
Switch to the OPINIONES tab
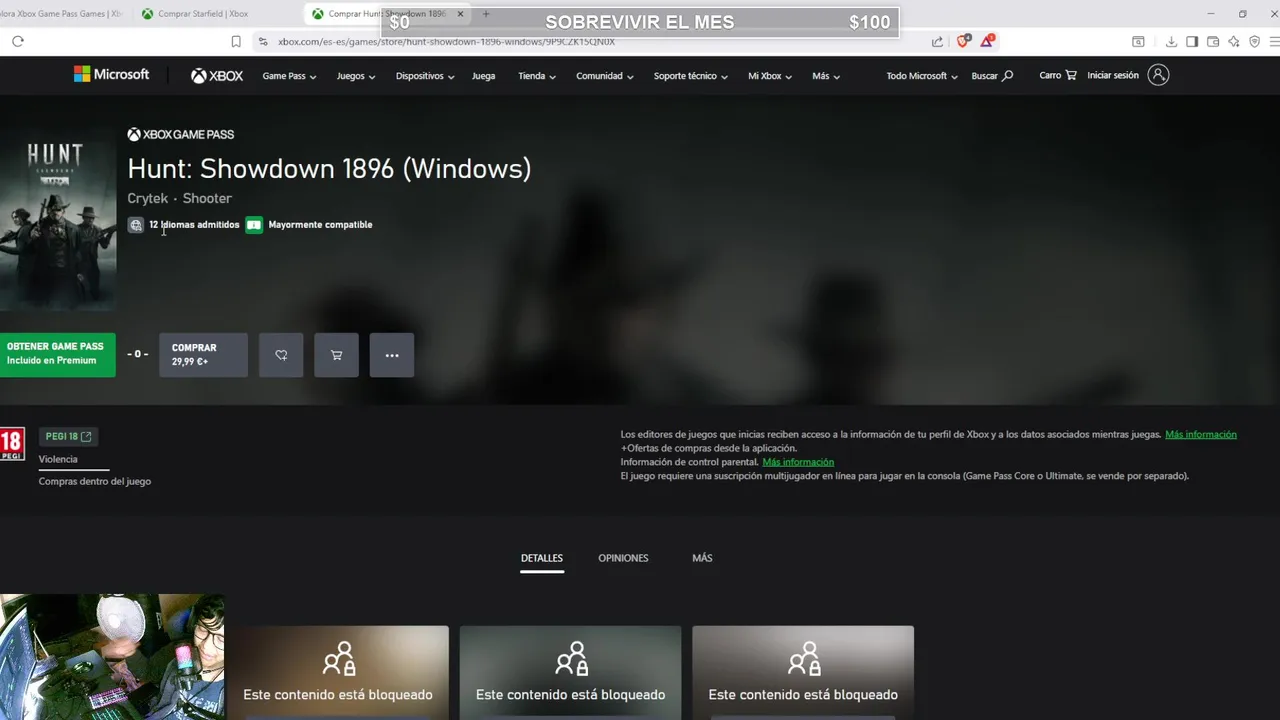pos(623,558)
